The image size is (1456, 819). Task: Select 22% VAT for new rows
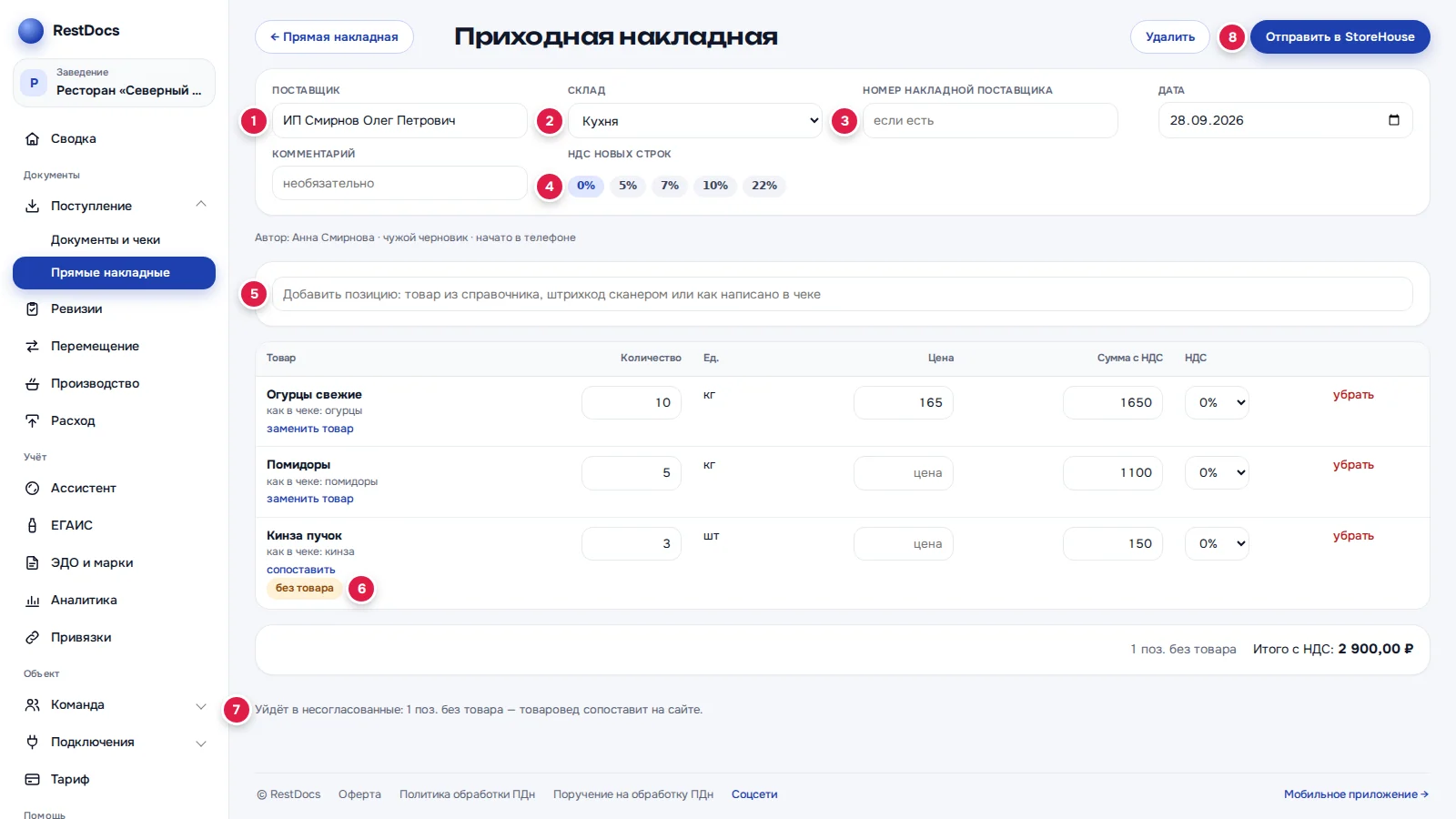(764, 186)
